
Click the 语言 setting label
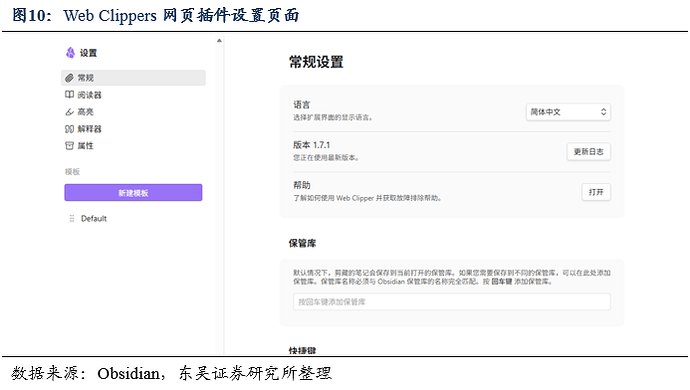click(x=301, y=105)
